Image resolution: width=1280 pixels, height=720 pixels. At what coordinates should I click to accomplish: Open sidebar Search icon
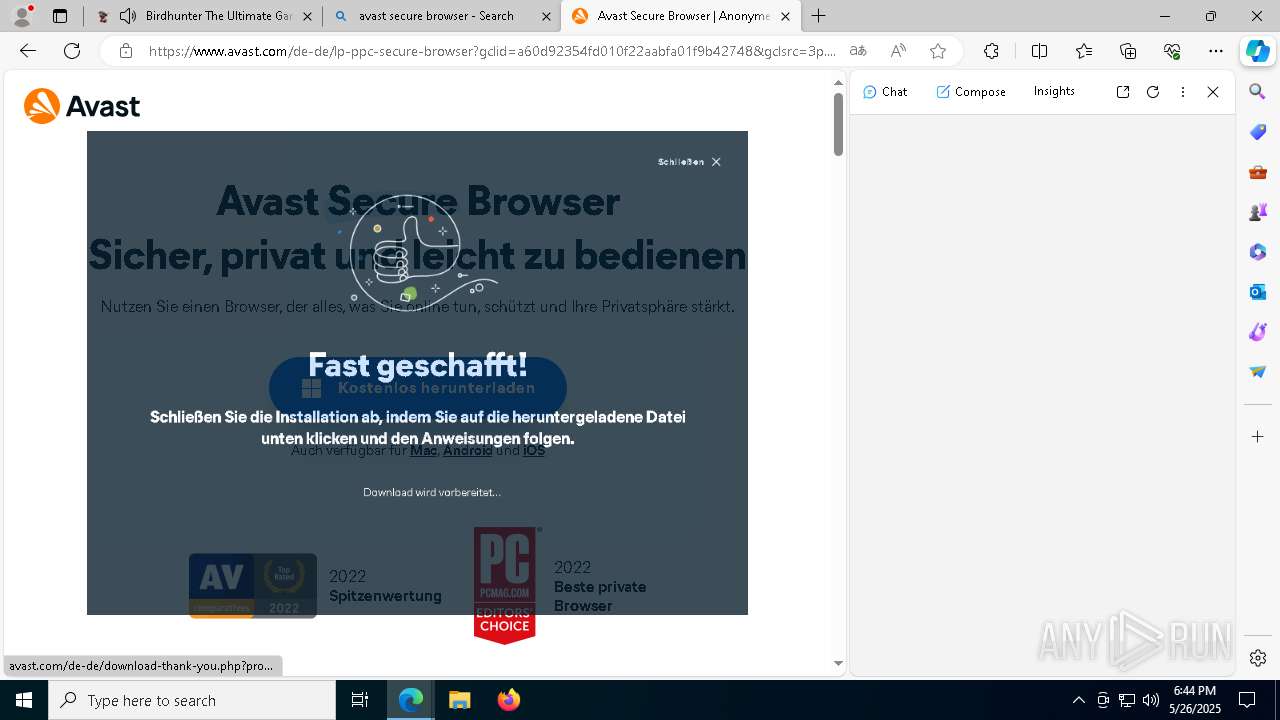[x=1258, y=92]
